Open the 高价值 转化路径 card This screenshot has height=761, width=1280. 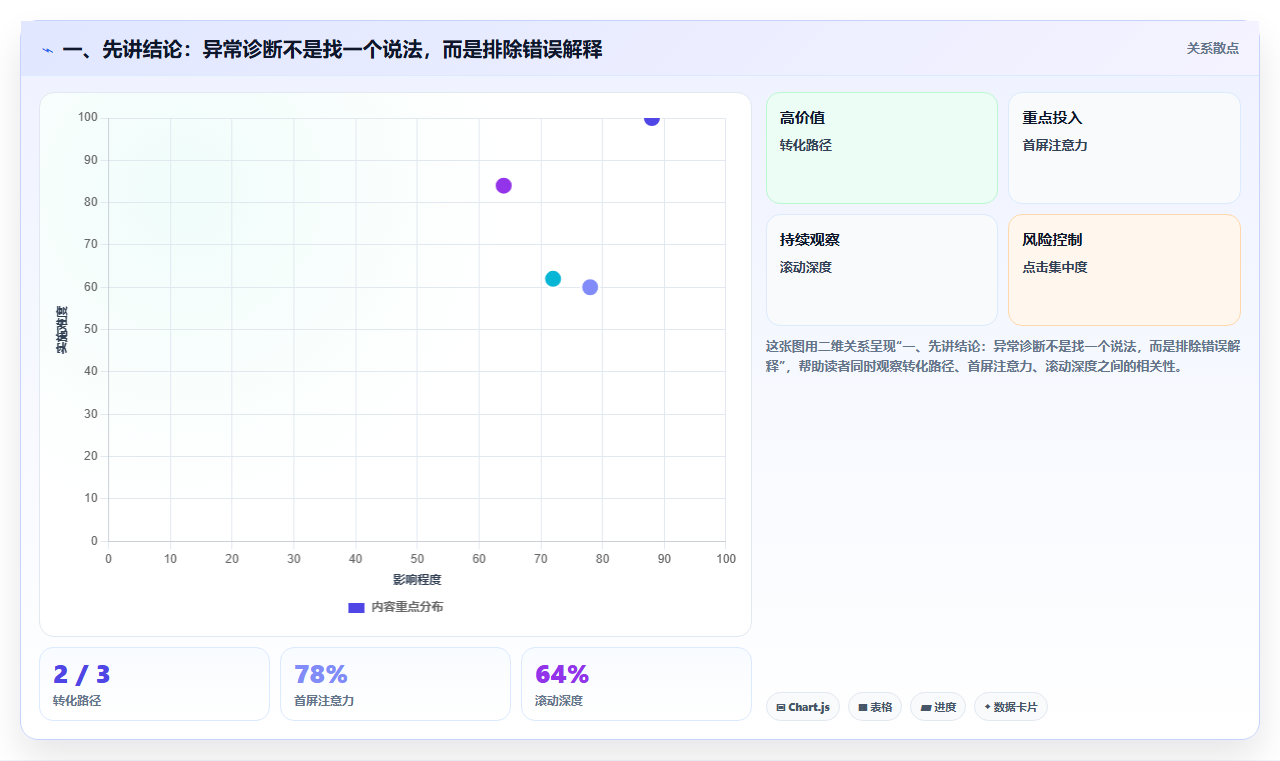click(882, 148)
